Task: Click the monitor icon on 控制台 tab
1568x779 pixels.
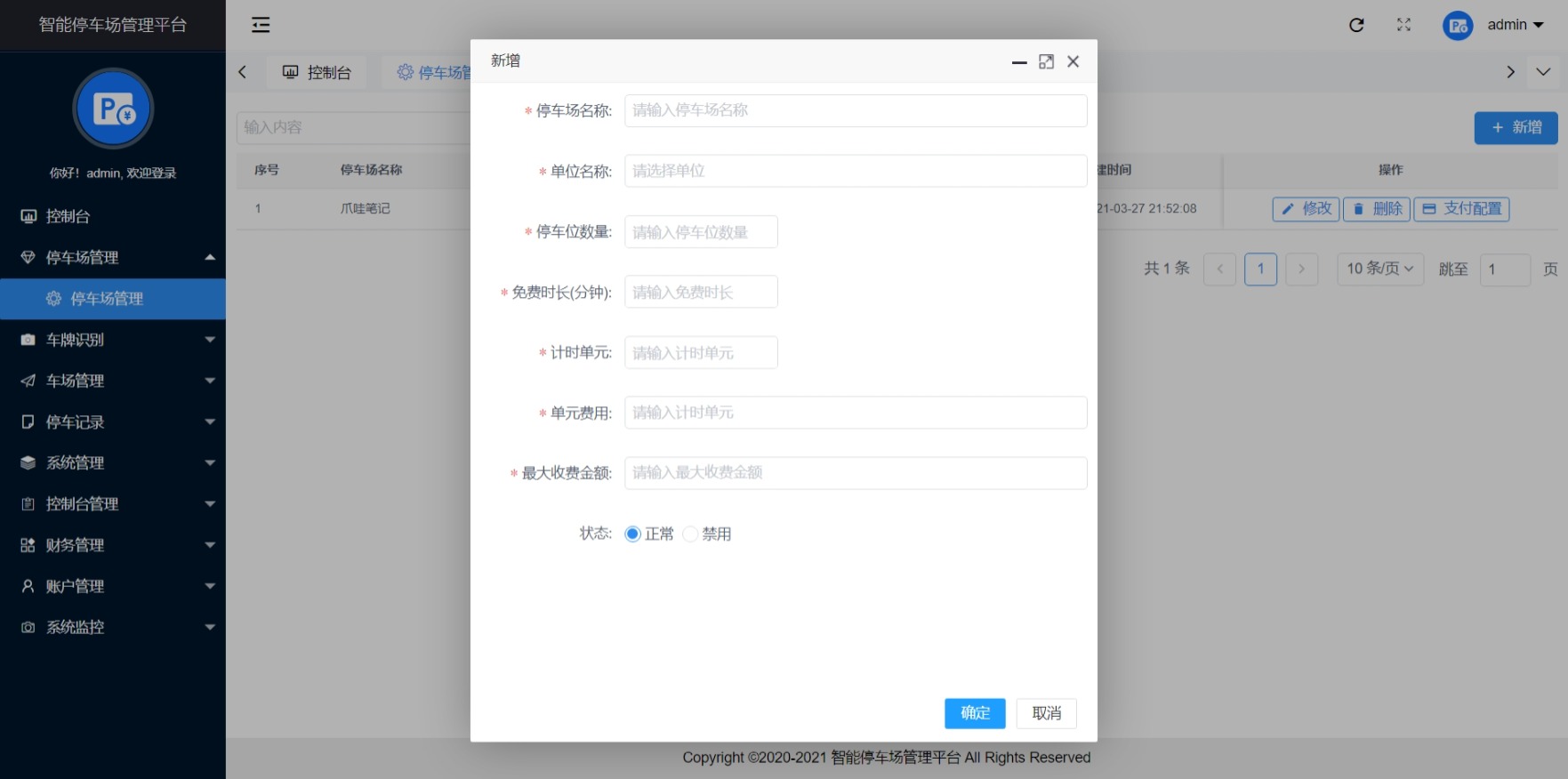Action: click(x=291, y=72)
